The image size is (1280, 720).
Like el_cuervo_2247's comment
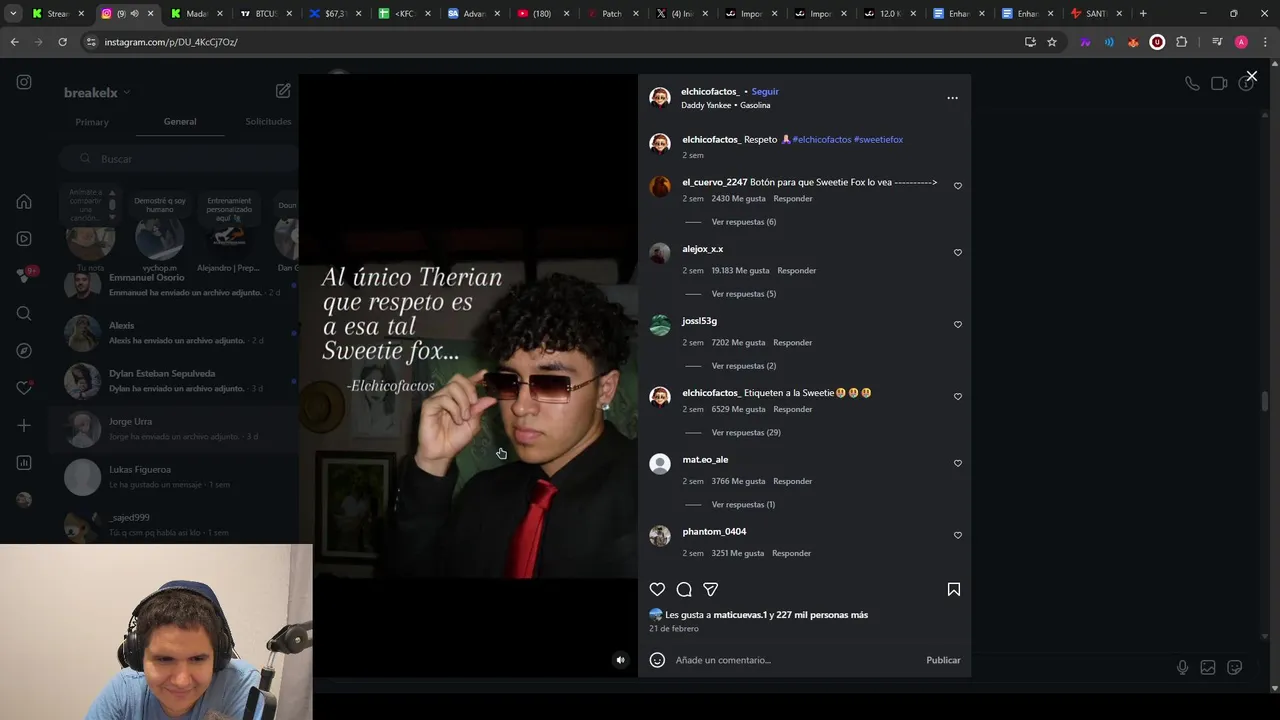tap(958, 186)
